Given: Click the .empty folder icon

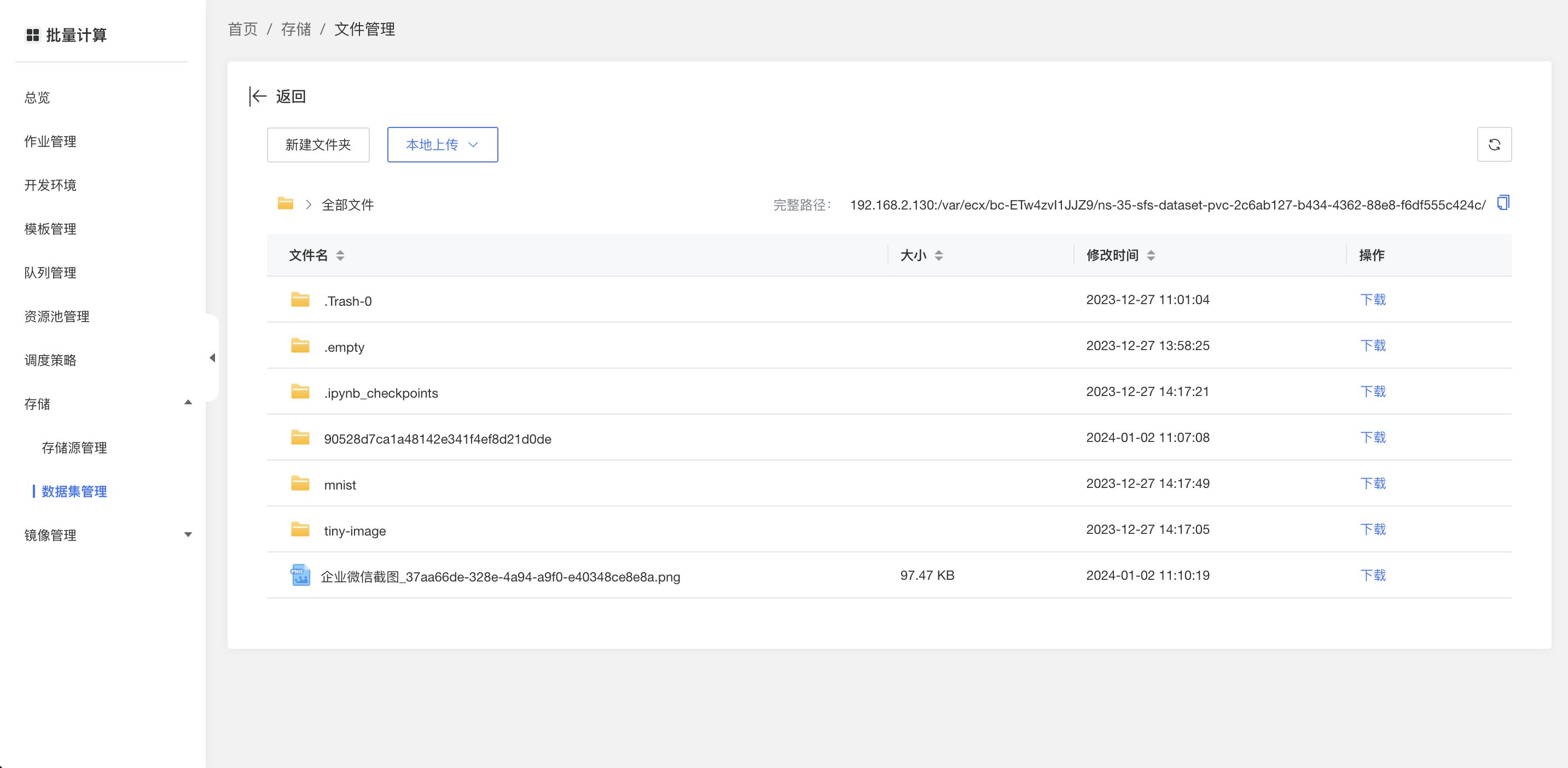Looking at the screenshot, I should point(300,346).
